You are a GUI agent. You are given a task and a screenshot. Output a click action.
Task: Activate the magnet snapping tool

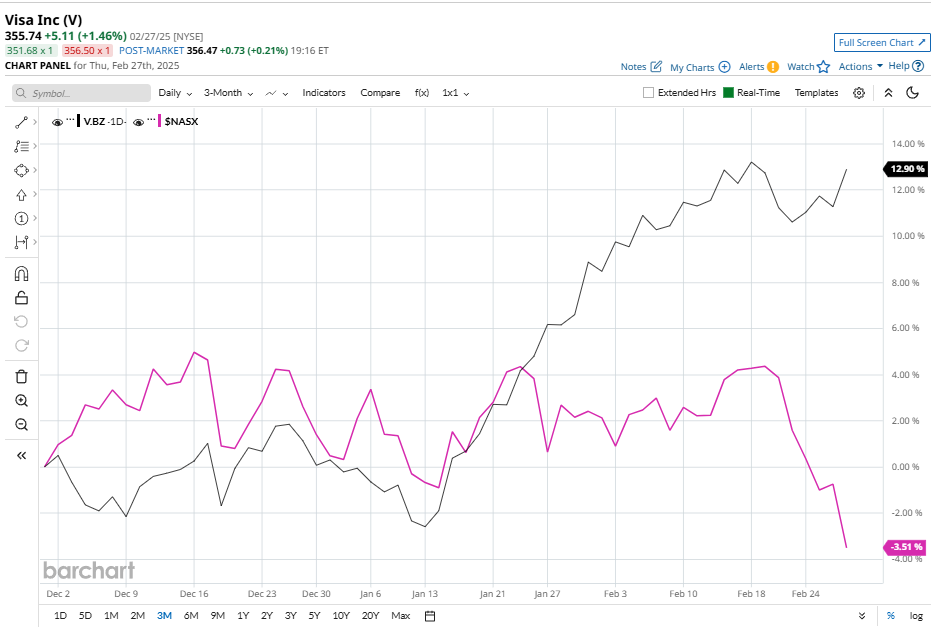coord(21,272)
